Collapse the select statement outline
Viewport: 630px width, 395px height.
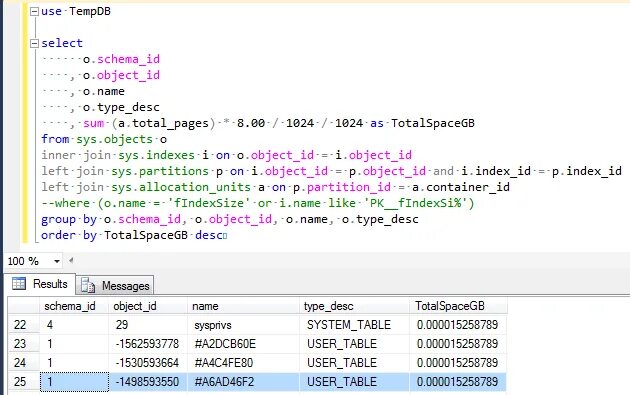point(35,43)
